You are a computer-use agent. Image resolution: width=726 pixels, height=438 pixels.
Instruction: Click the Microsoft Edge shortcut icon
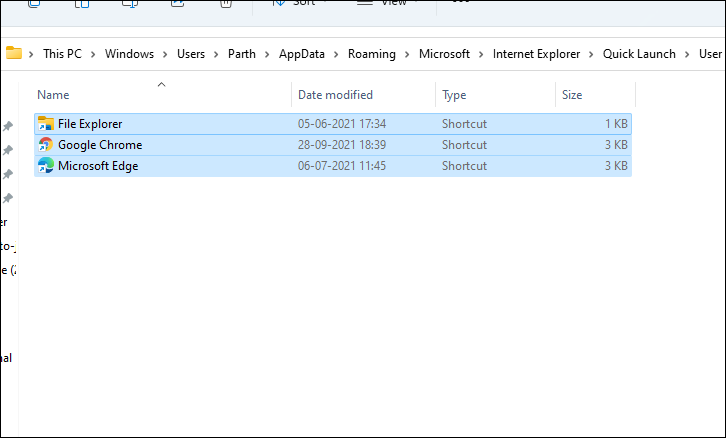pyautogui.click(x=45, y=166)
